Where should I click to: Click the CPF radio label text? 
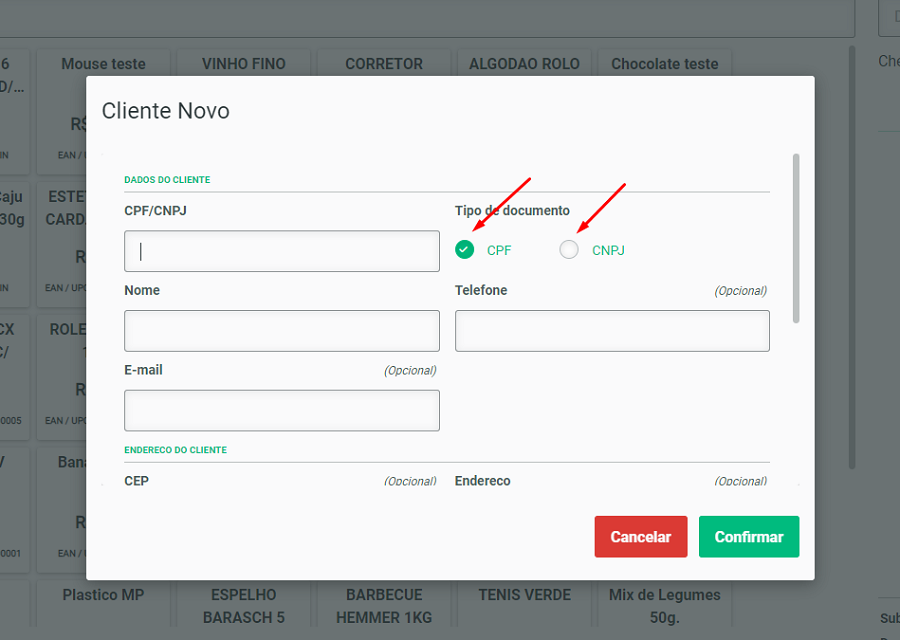(499, 250)
